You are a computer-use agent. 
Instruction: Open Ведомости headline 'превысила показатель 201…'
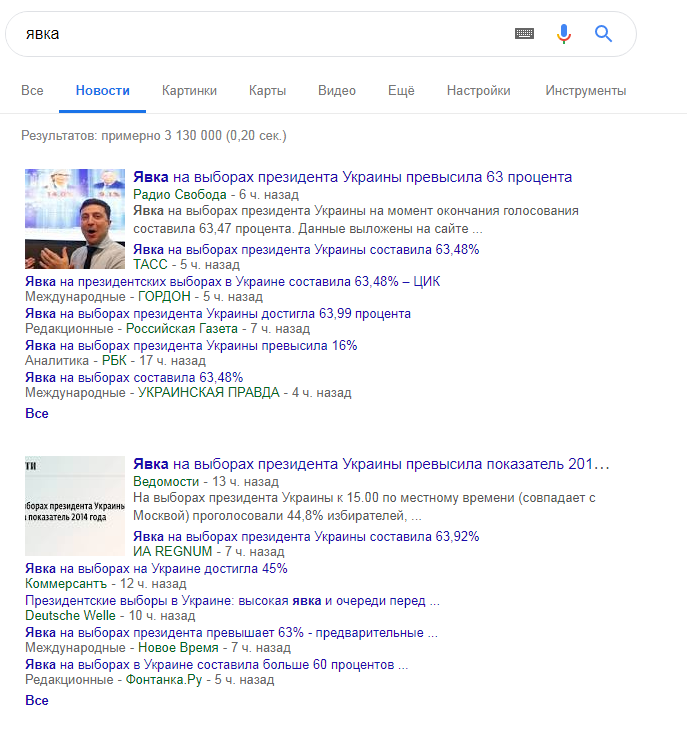371,464
